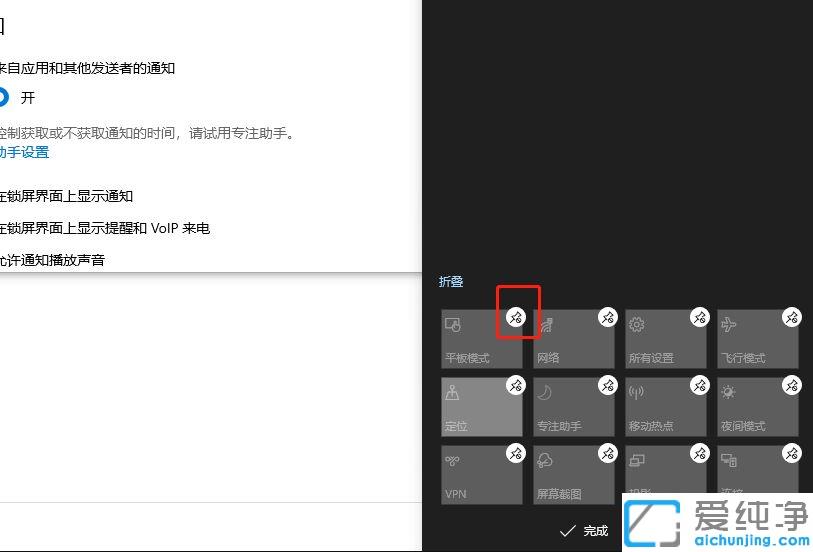The image size is (813, 552).
Task: Unpin the 移动热点 quick action
Action: 699,385
